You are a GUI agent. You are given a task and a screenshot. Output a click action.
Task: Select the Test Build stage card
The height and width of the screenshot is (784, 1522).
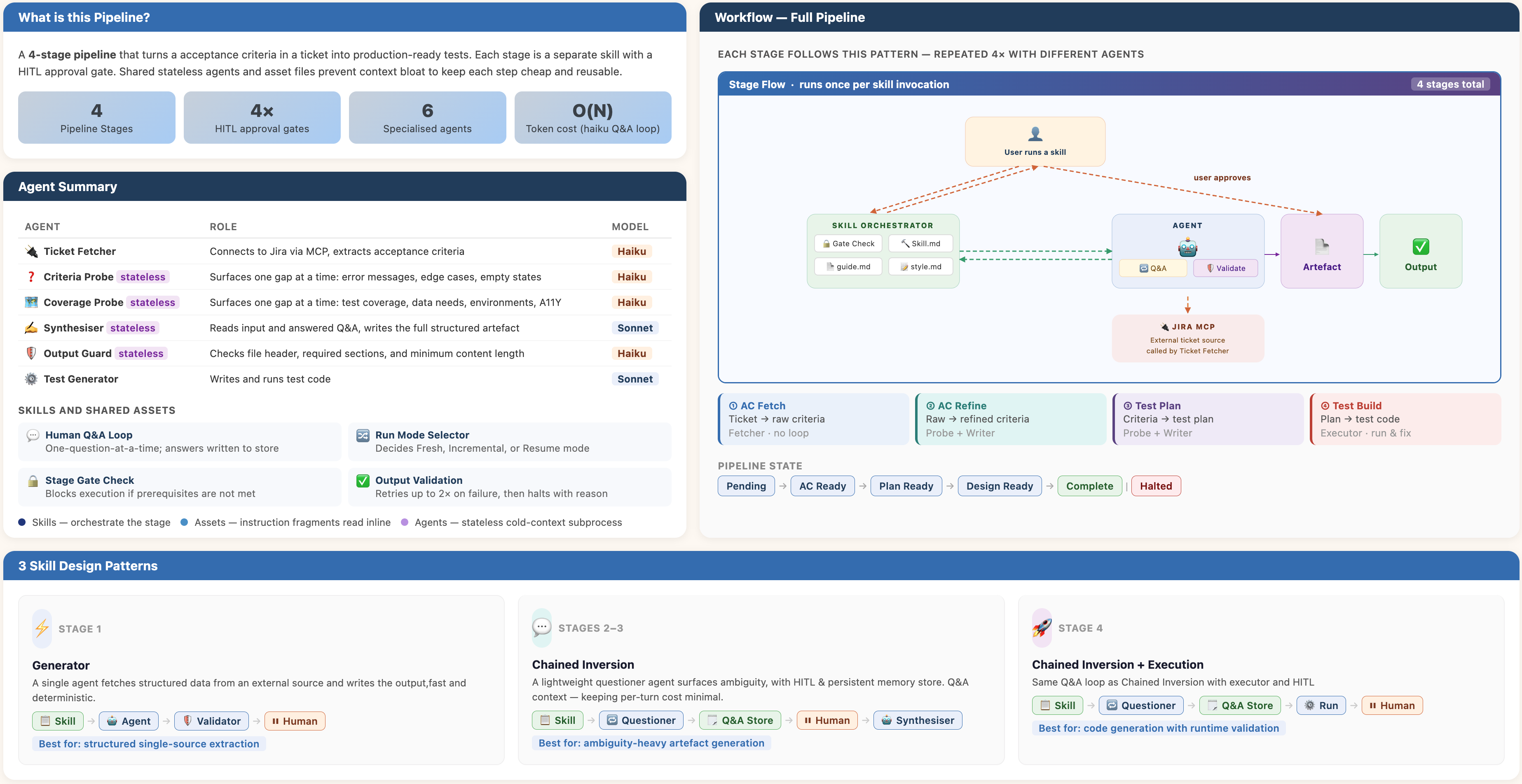1405,419
